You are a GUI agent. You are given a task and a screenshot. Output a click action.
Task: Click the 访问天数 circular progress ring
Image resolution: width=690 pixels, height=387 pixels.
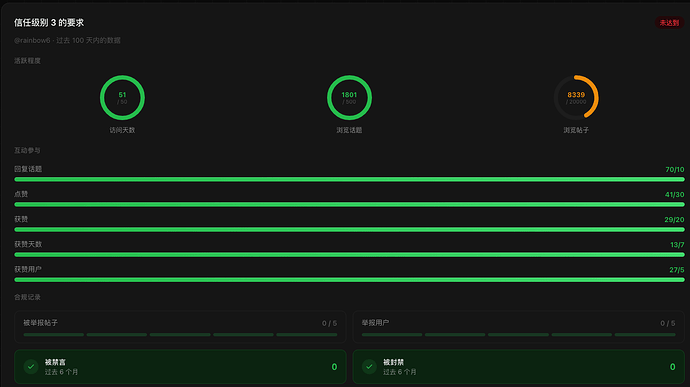pos(122,98)
